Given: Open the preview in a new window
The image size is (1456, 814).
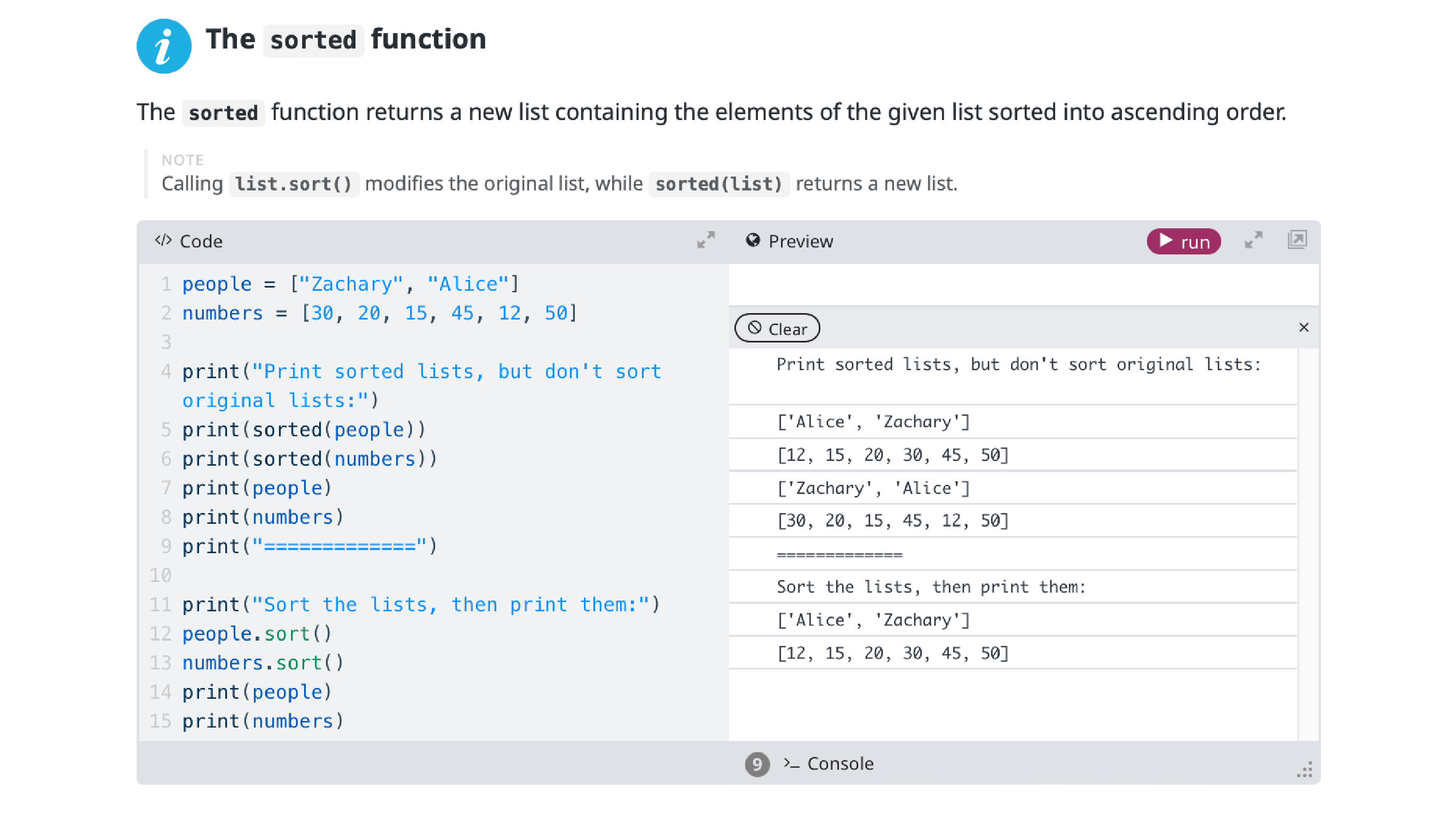Looking at the screenshot, I should (1296, 240).
